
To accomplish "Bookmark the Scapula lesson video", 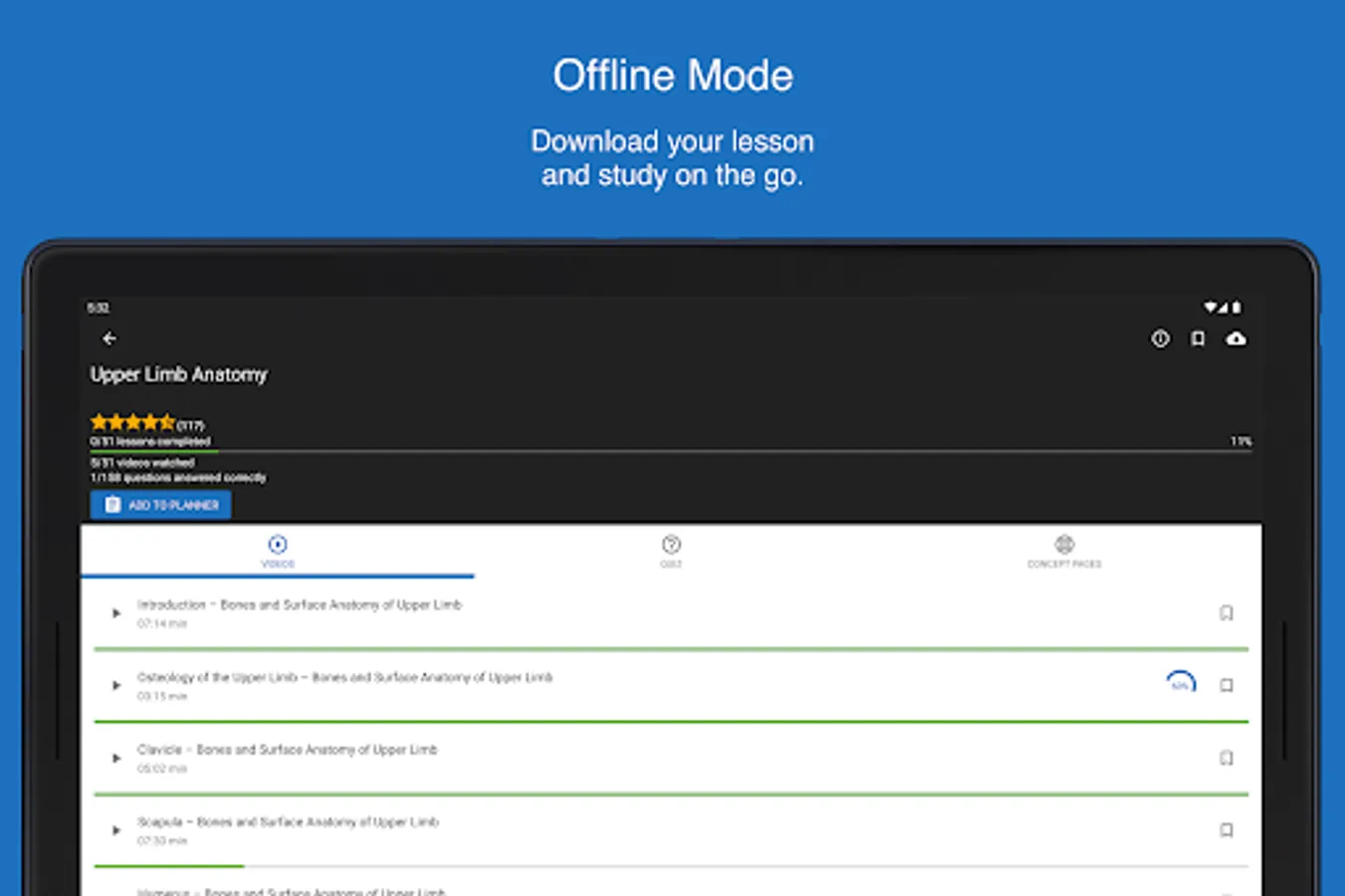I will (1227, 830).
